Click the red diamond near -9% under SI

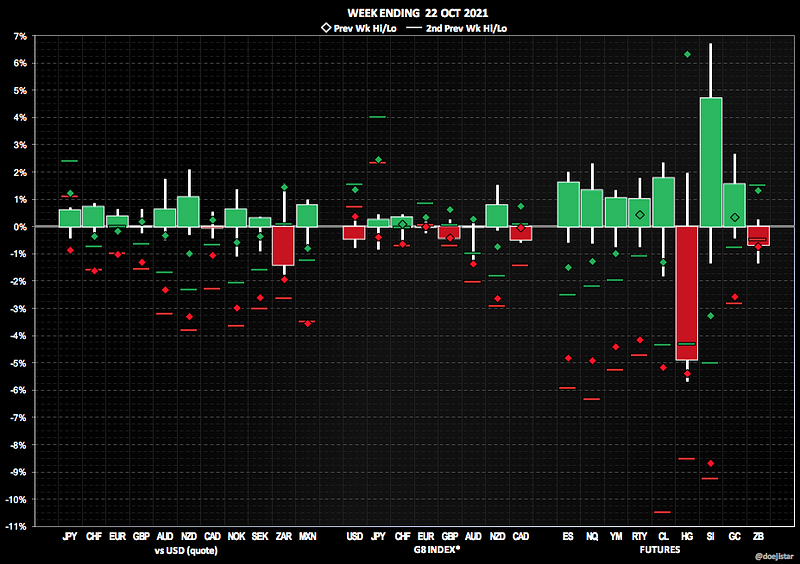click(711, 463)
